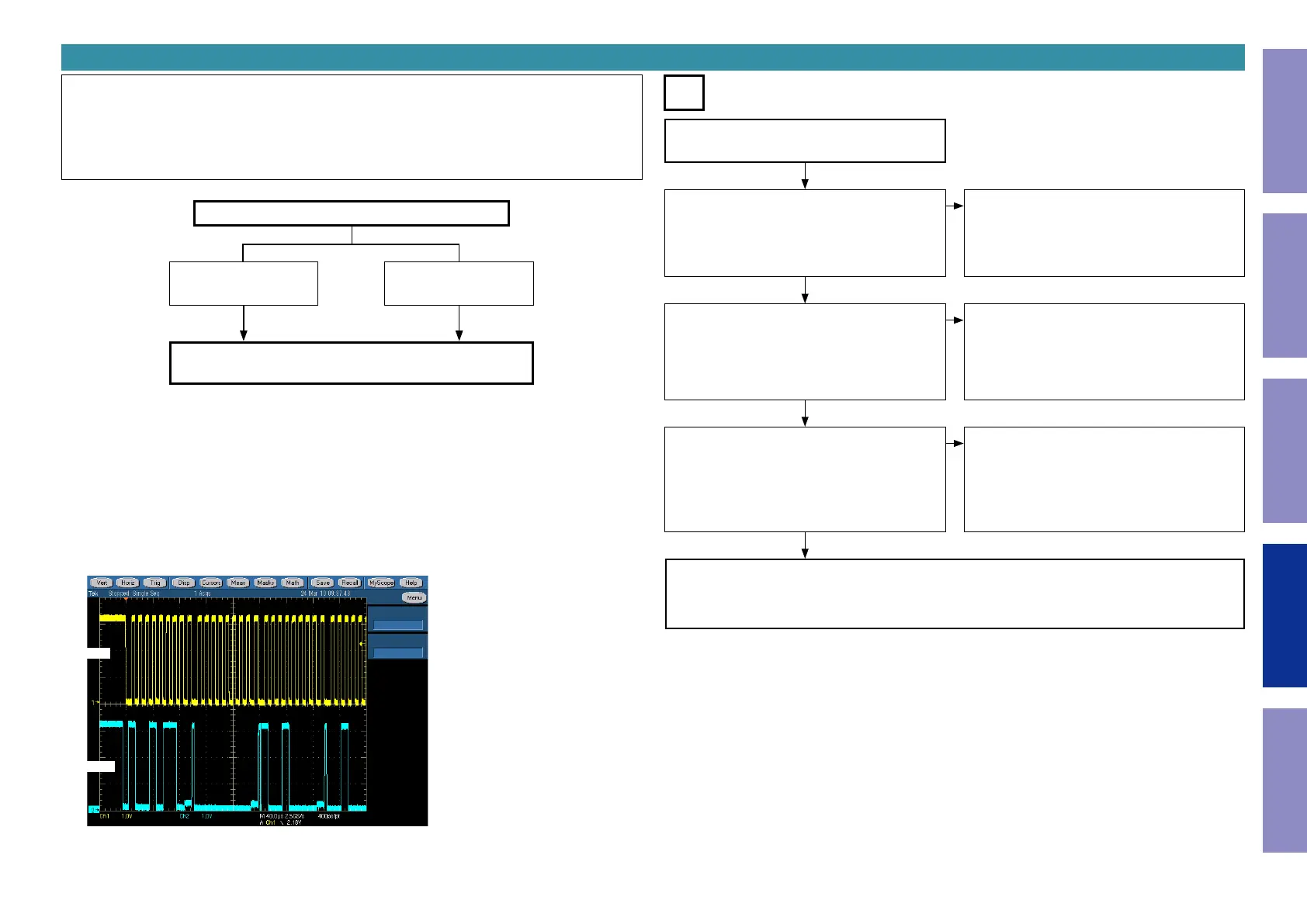
Task: Click the yellow trigger level arrow
Action: coord(362,644)
